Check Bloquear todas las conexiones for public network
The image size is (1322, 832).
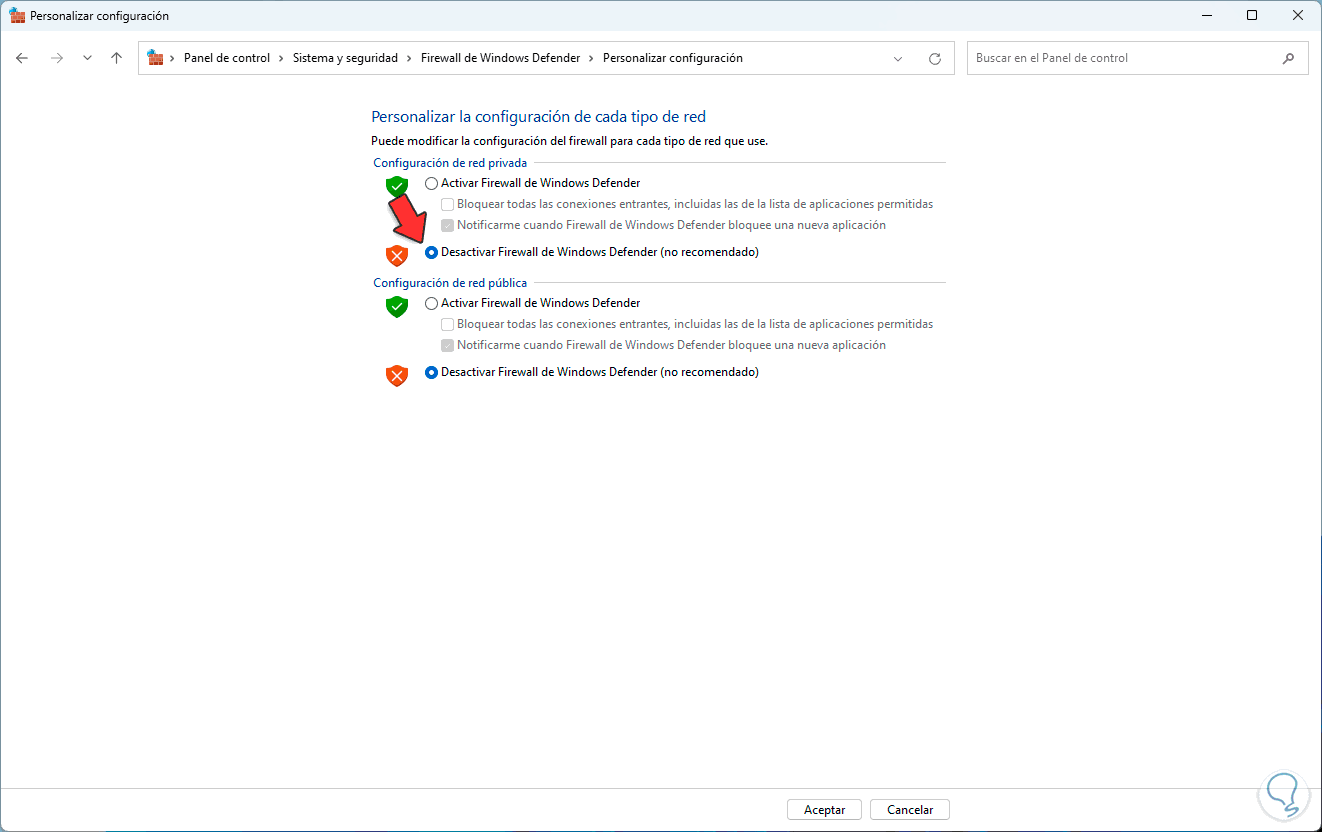pos(448,324)
